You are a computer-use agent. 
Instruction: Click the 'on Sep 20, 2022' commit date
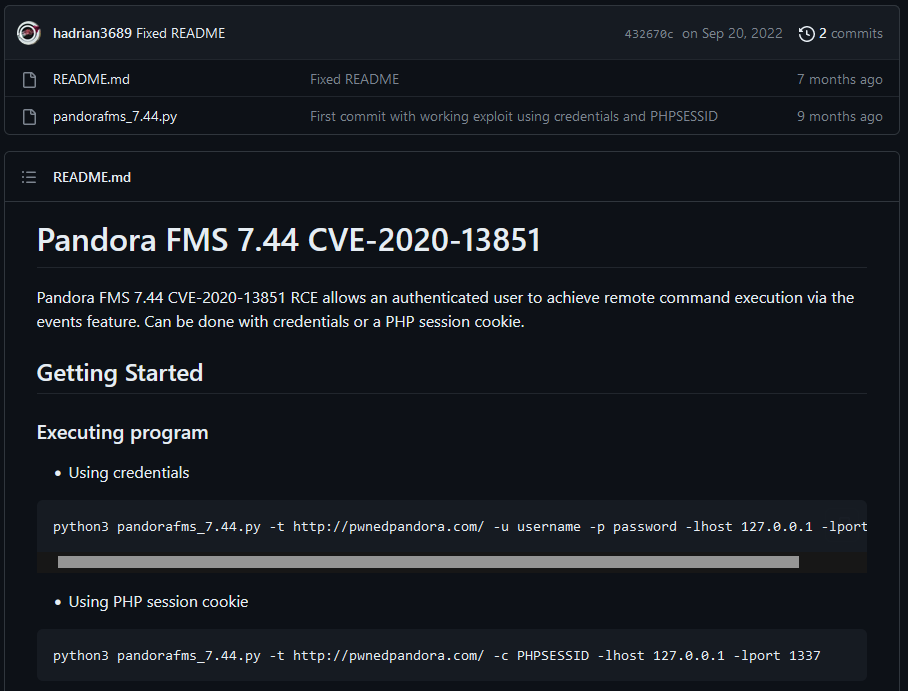point(732,34)
